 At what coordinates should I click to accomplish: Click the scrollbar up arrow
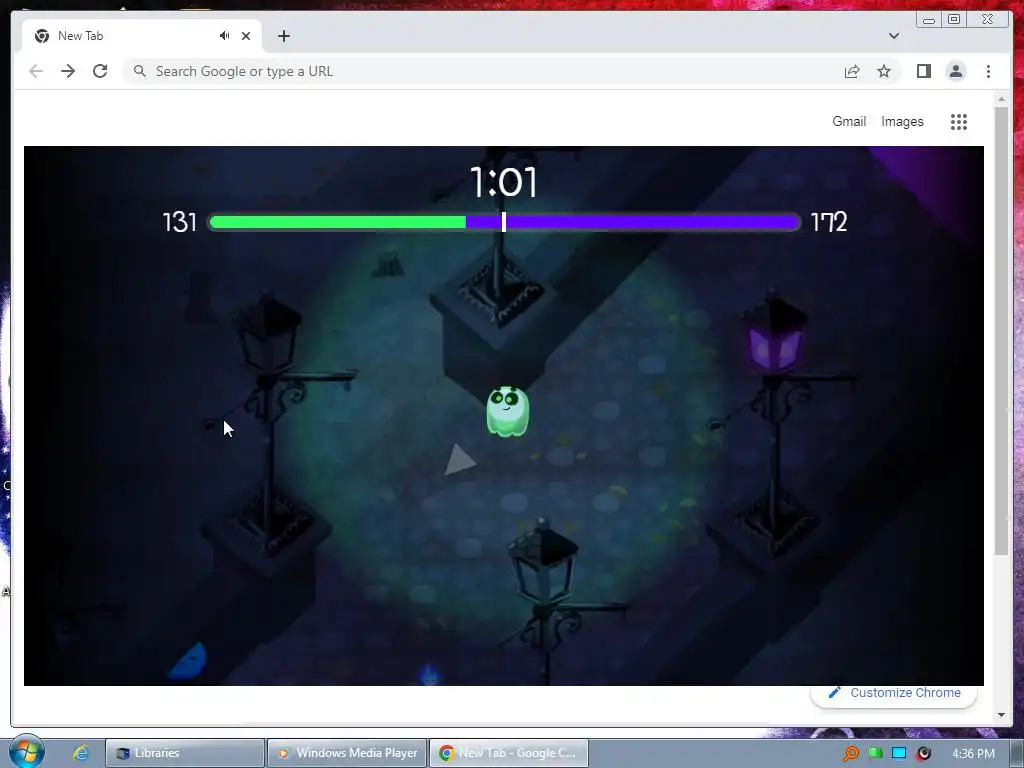[x=1001, y=99]
